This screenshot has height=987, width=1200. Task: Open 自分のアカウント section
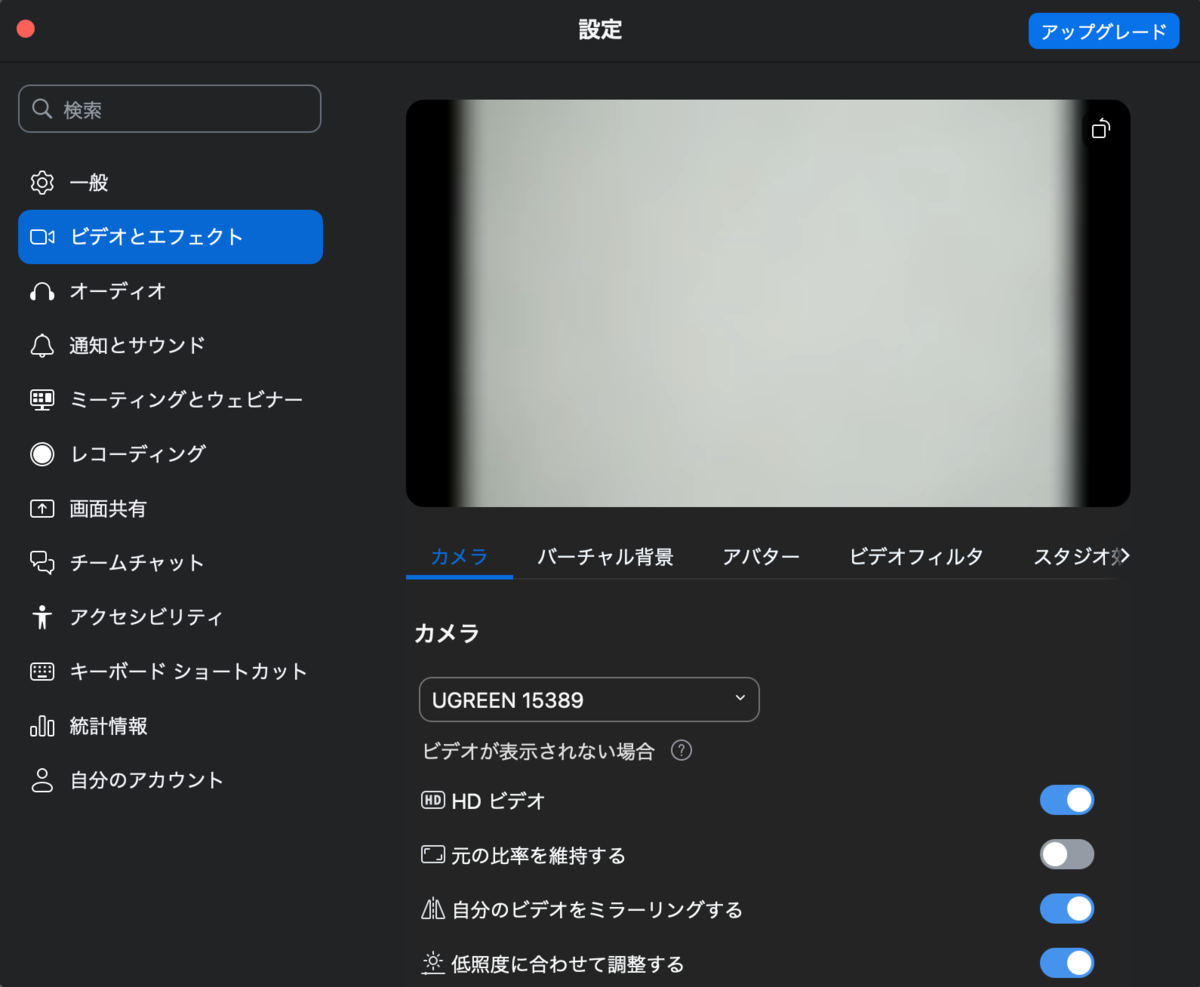tap(170, 780)
